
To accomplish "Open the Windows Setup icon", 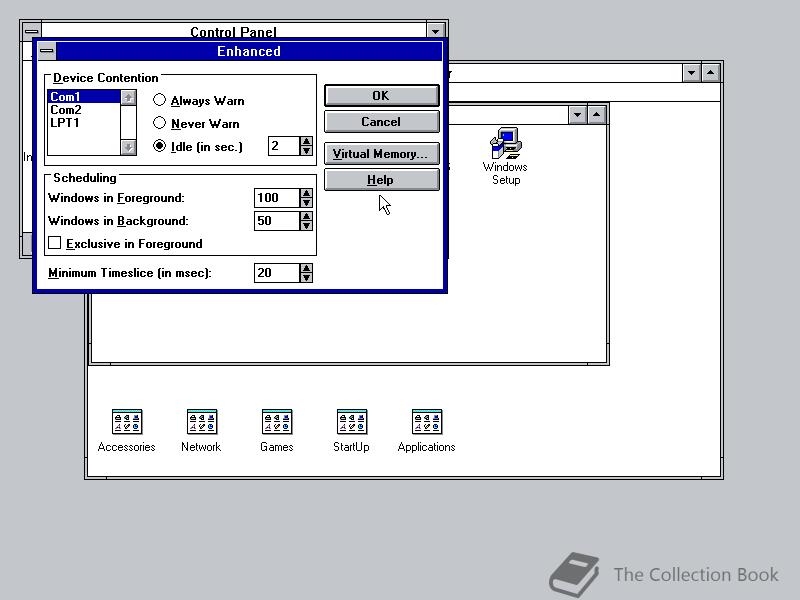I will click(505, 156).
